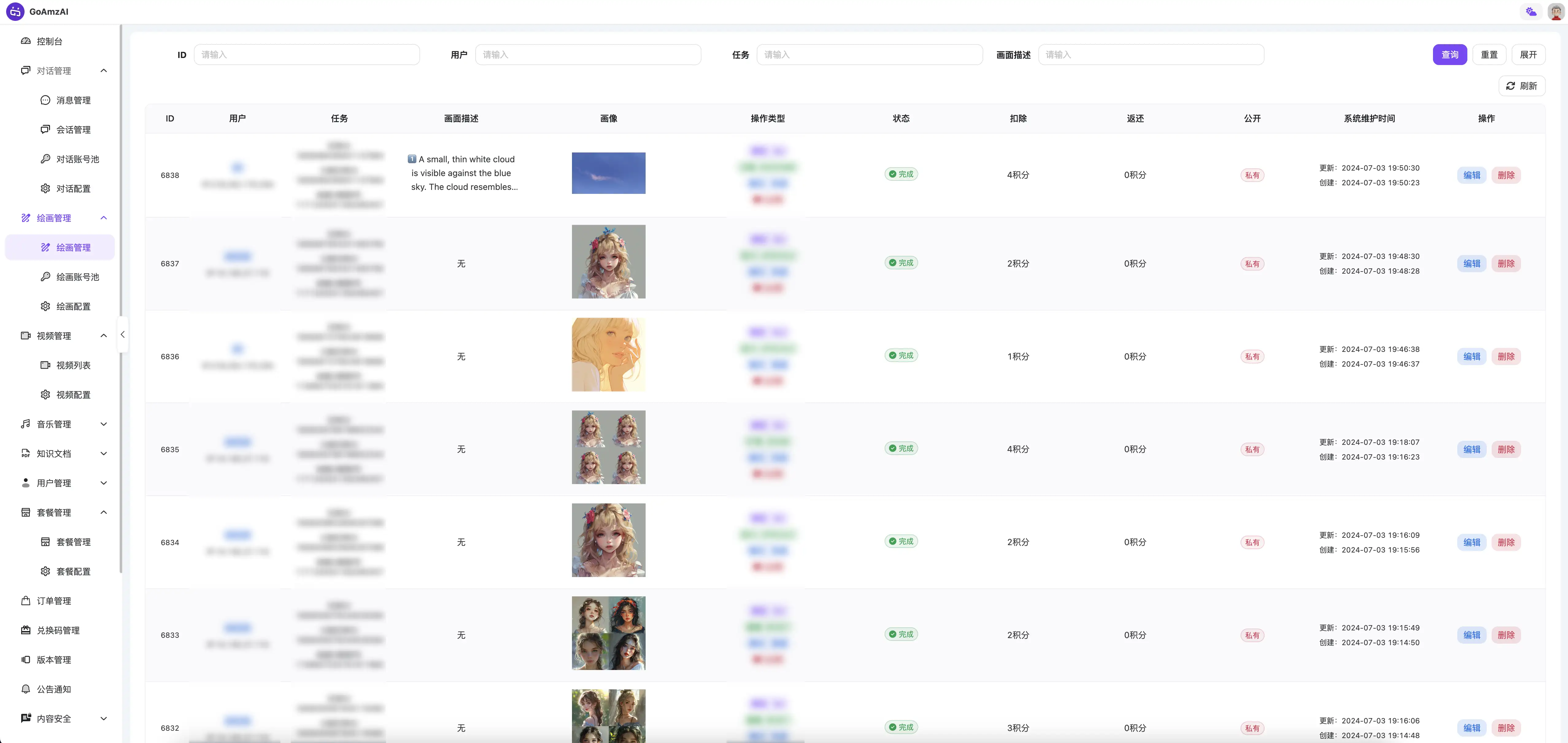Screen dimensions: 1568x743
Task: Click the GoAmzAI logo icon
Action: (15, 12)
